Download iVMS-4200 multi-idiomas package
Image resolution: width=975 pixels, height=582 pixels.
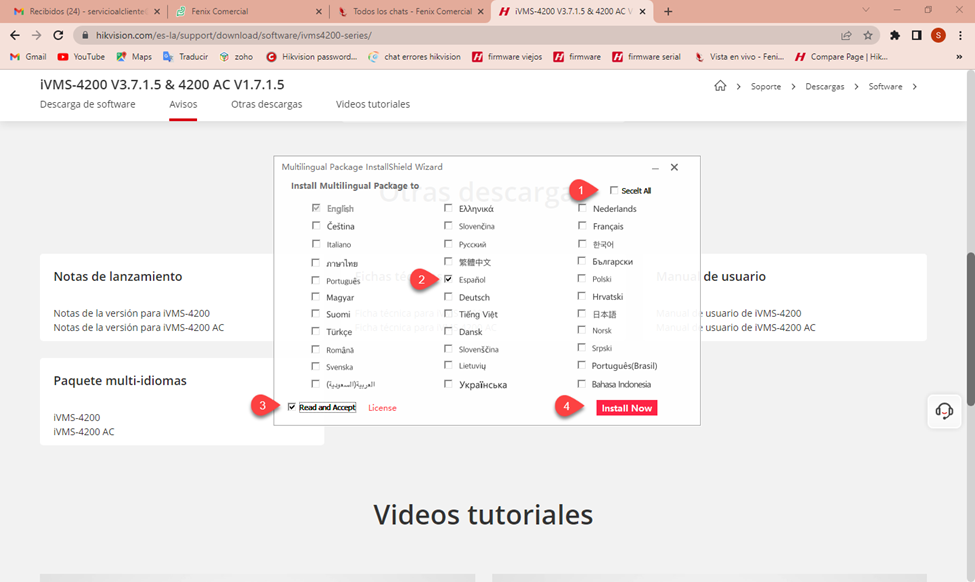tap(76, 417)
